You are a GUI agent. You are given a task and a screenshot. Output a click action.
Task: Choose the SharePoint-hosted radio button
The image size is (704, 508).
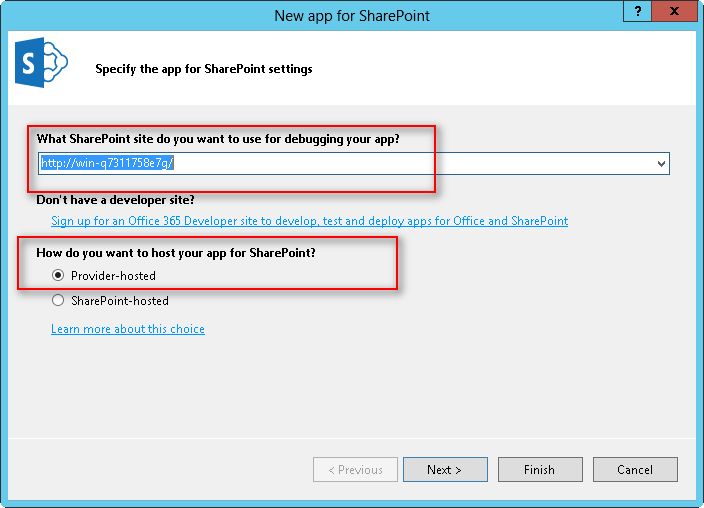(58, 301)
